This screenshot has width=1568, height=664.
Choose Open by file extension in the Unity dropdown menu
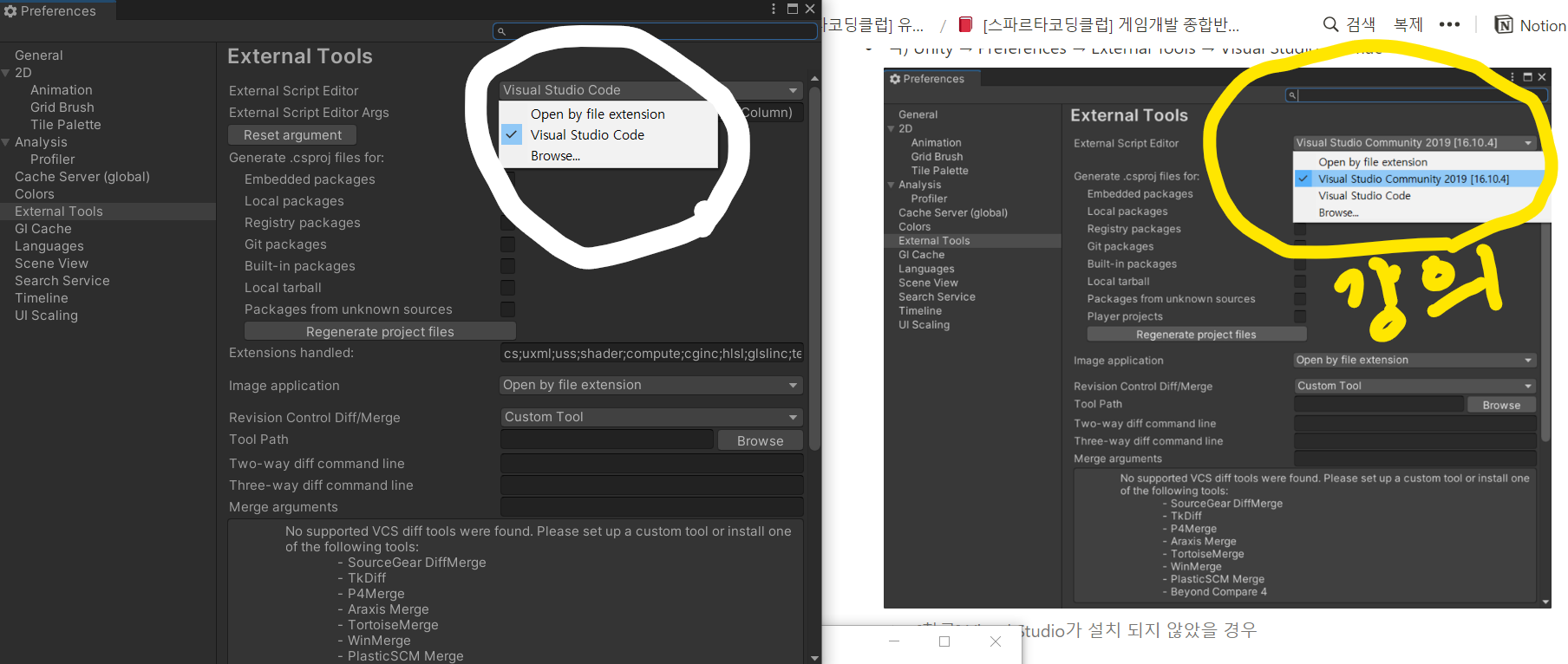tap(609, 114)
